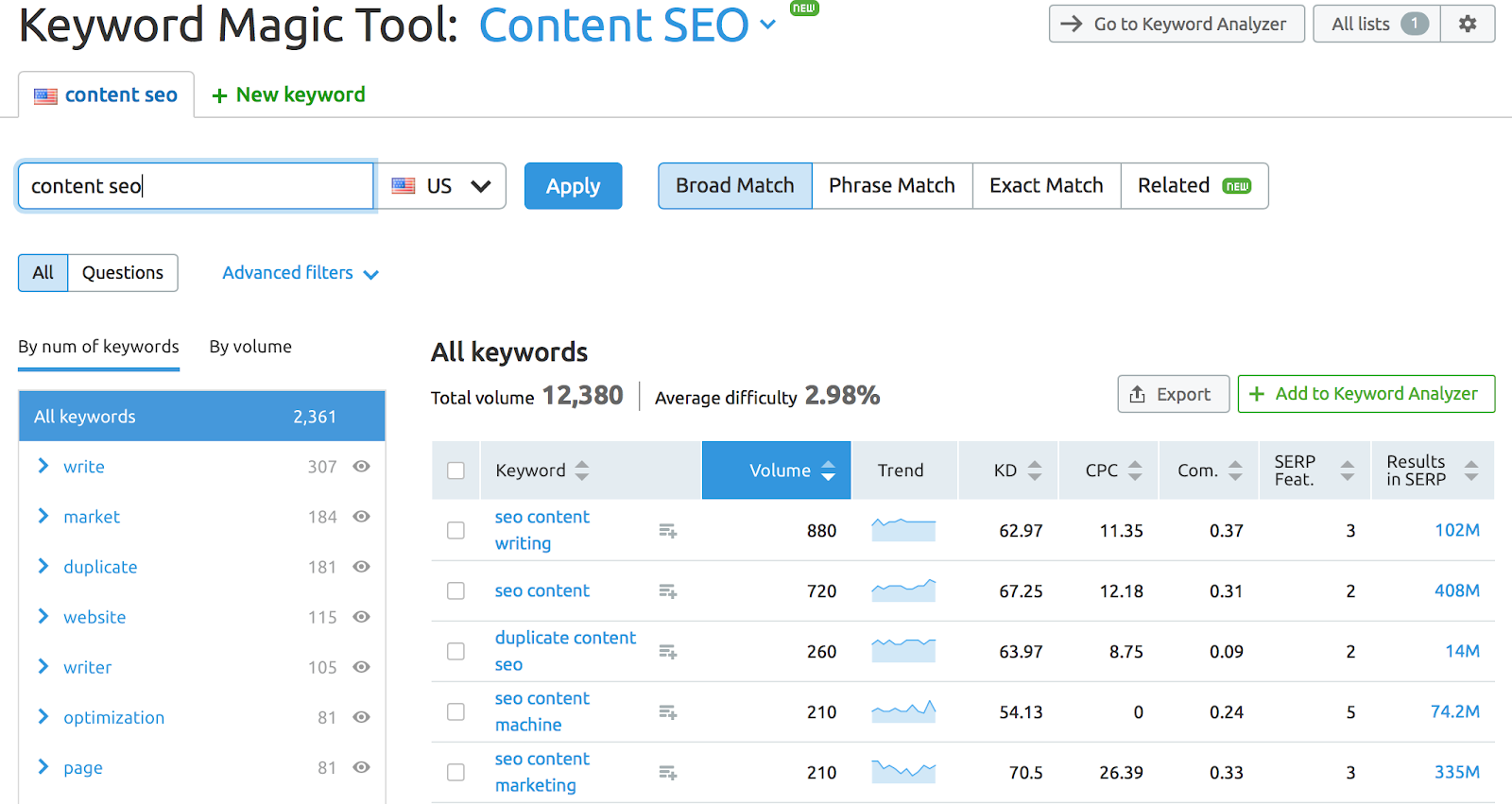
Task: Click the Apply button
Action: [573, 186]
